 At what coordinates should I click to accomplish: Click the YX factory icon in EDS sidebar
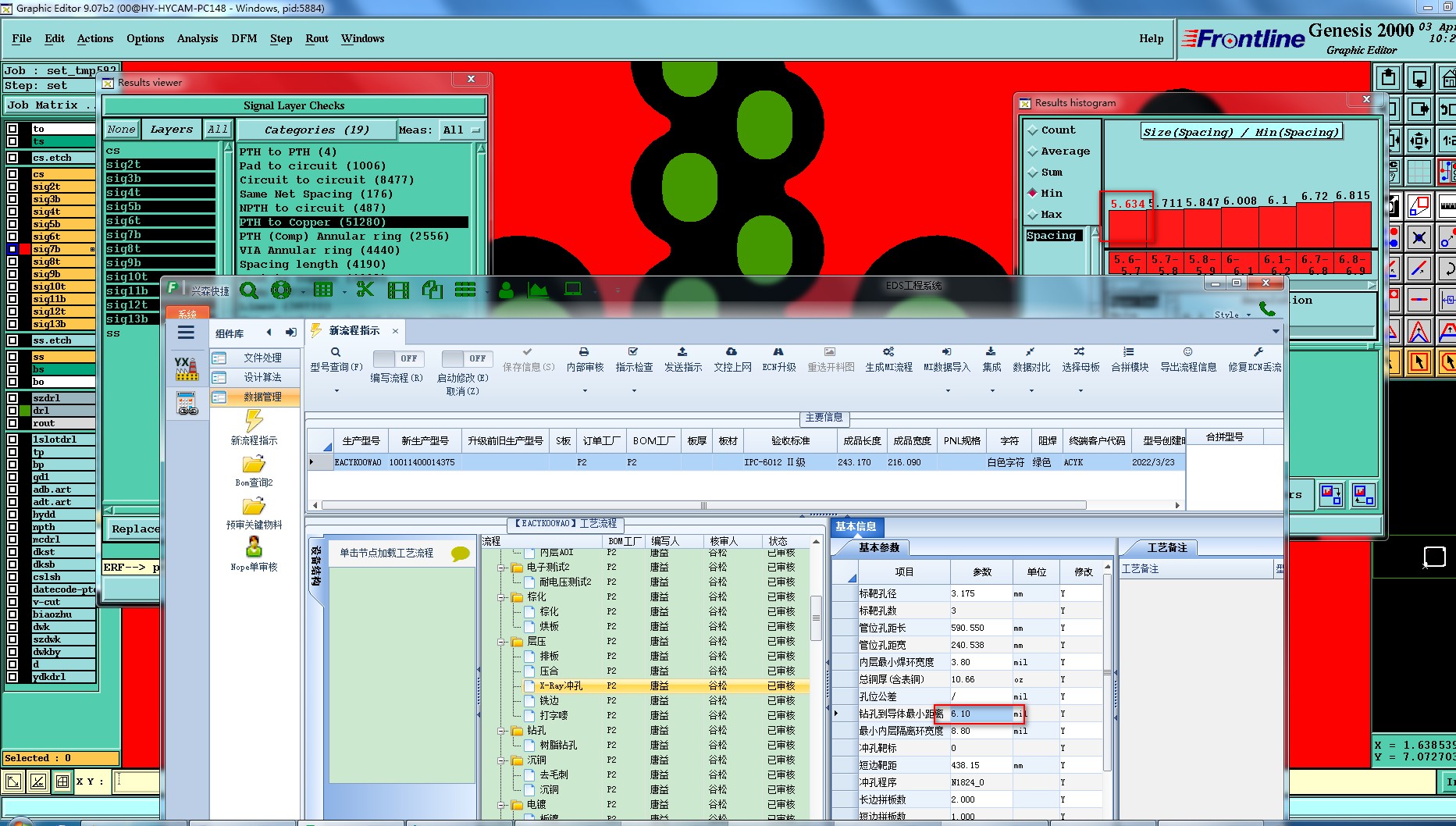(x=186, y=368)
